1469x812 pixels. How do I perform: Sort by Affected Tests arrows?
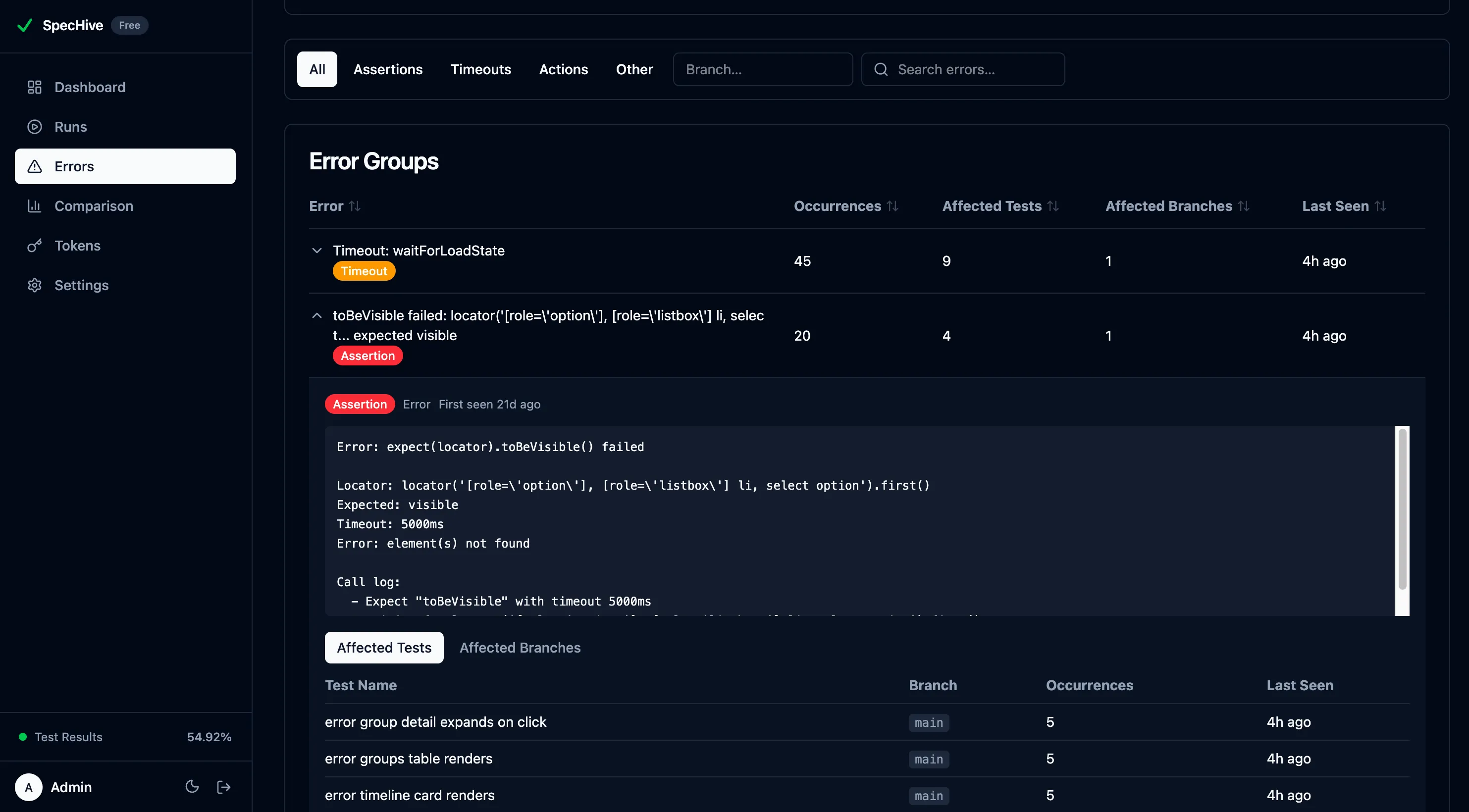(x=1053, y=206)
